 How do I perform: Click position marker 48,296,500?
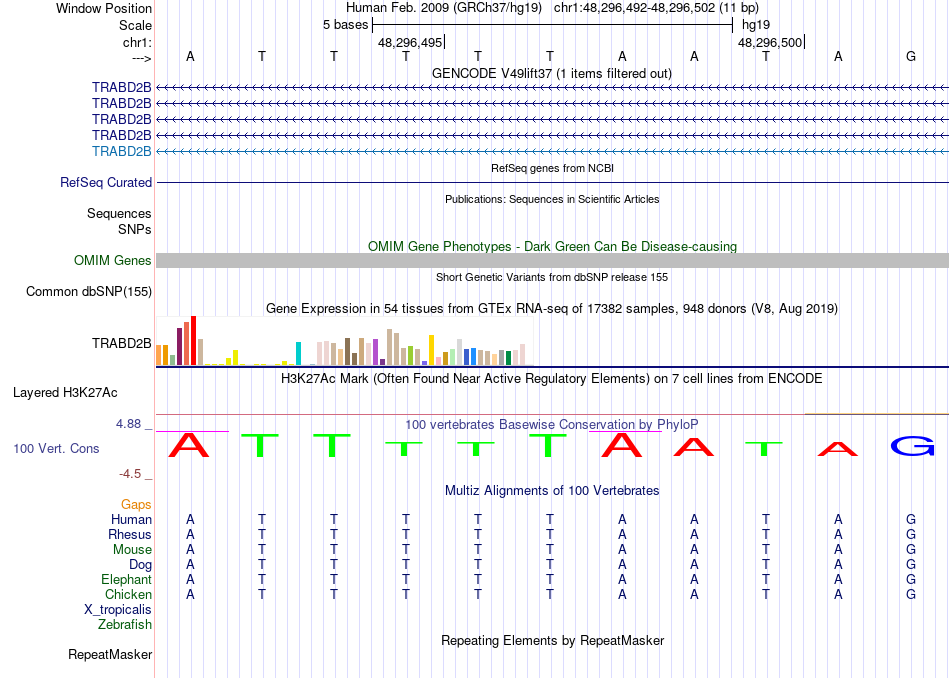(770, 42)
